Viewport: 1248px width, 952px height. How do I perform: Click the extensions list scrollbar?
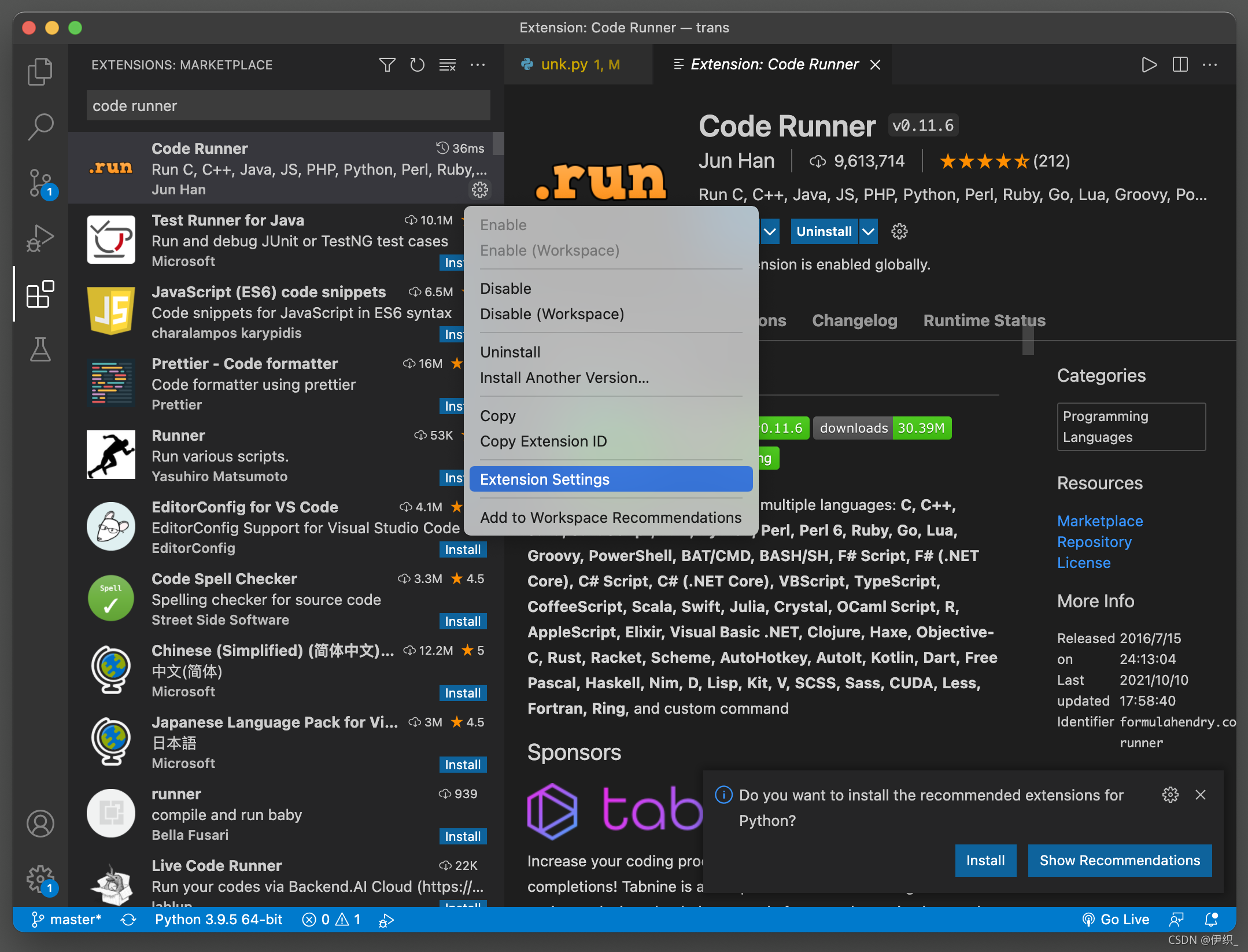tap(498, 143)
